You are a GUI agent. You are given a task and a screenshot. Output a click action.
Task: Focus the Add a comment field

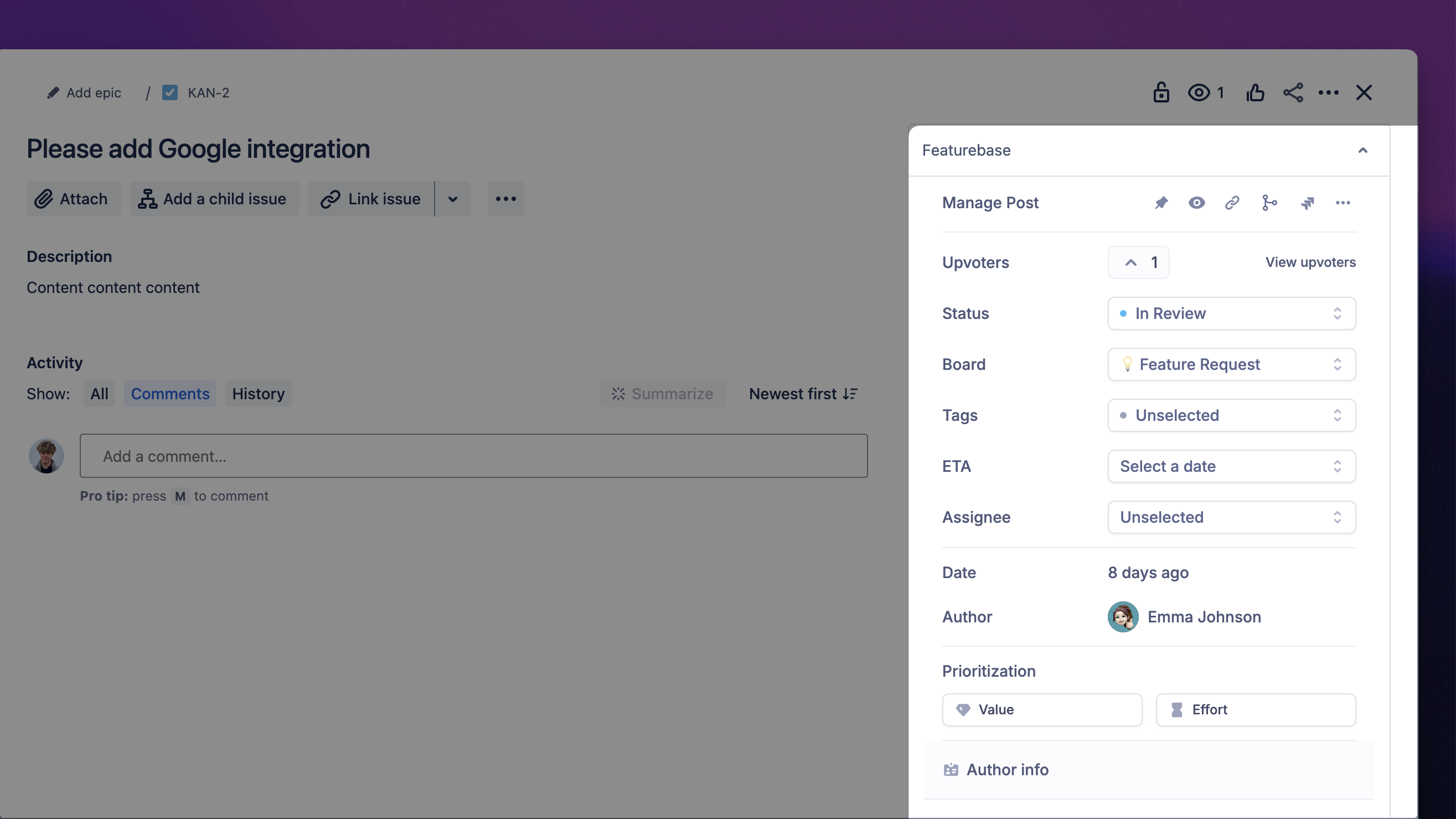tap(474, 456)
